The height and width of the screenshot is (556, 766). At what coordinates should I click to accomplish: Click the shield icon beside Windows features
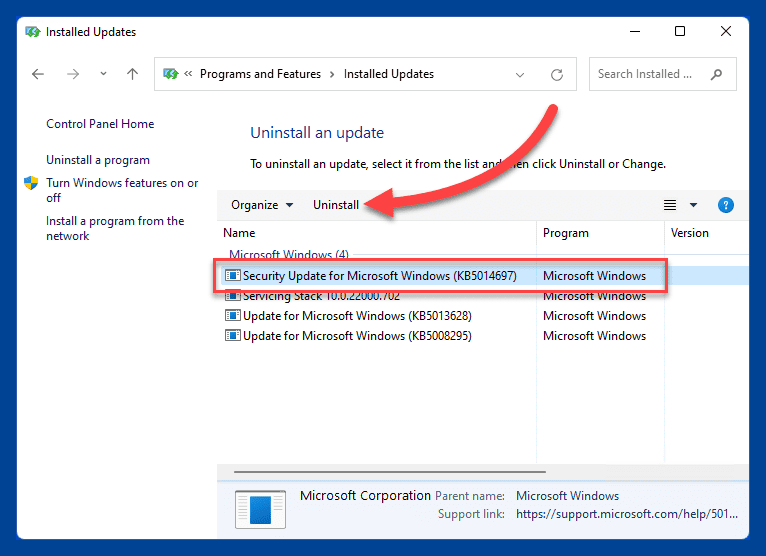point(31,183)
